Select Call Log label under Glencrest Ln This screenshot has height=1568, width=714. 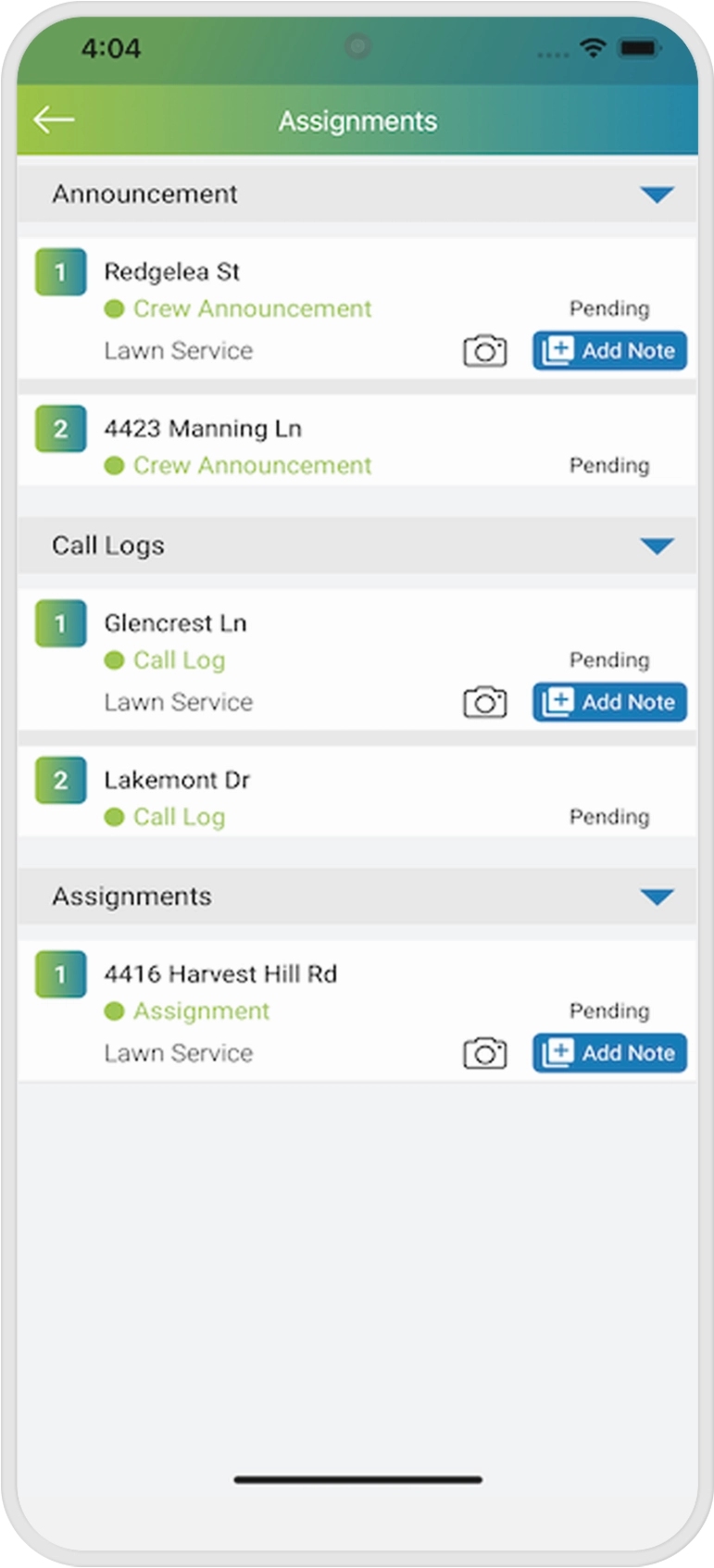pyautogui.click(x=179, y=660)
